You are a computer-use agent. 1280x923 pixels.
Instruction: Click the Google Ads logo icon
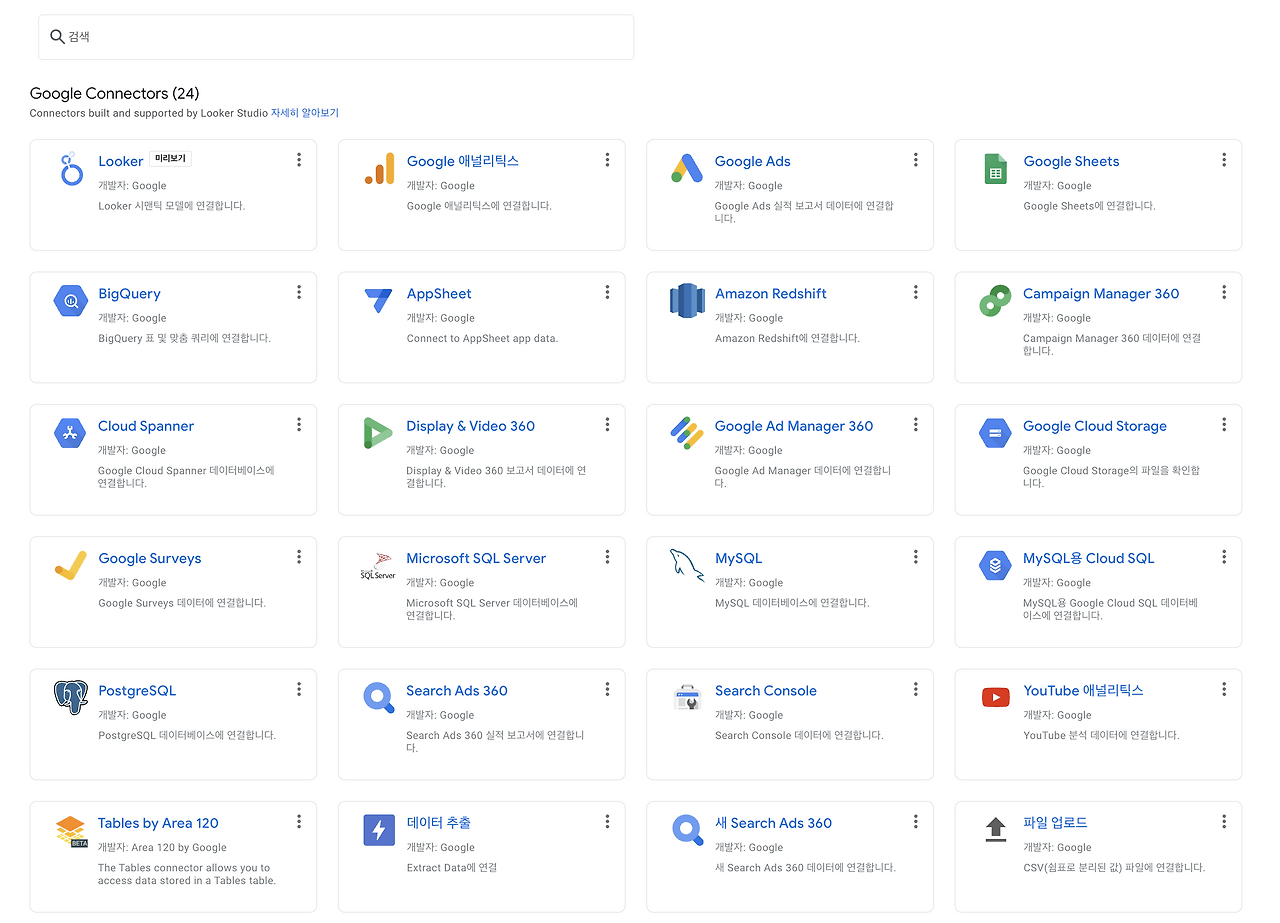pyautogui.click(x=687, y=169)
